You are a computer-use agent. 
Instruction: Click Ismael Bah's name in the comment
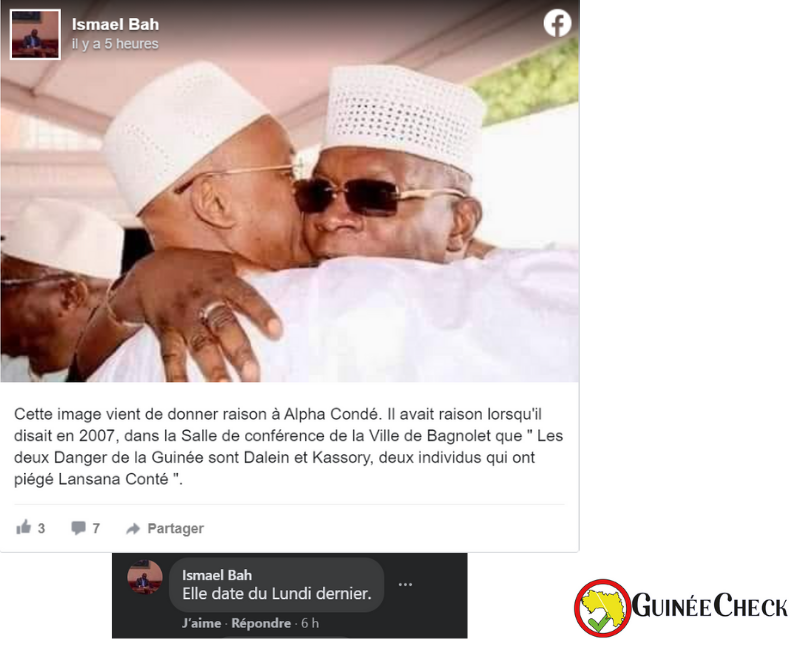click(x=217, y=575)
